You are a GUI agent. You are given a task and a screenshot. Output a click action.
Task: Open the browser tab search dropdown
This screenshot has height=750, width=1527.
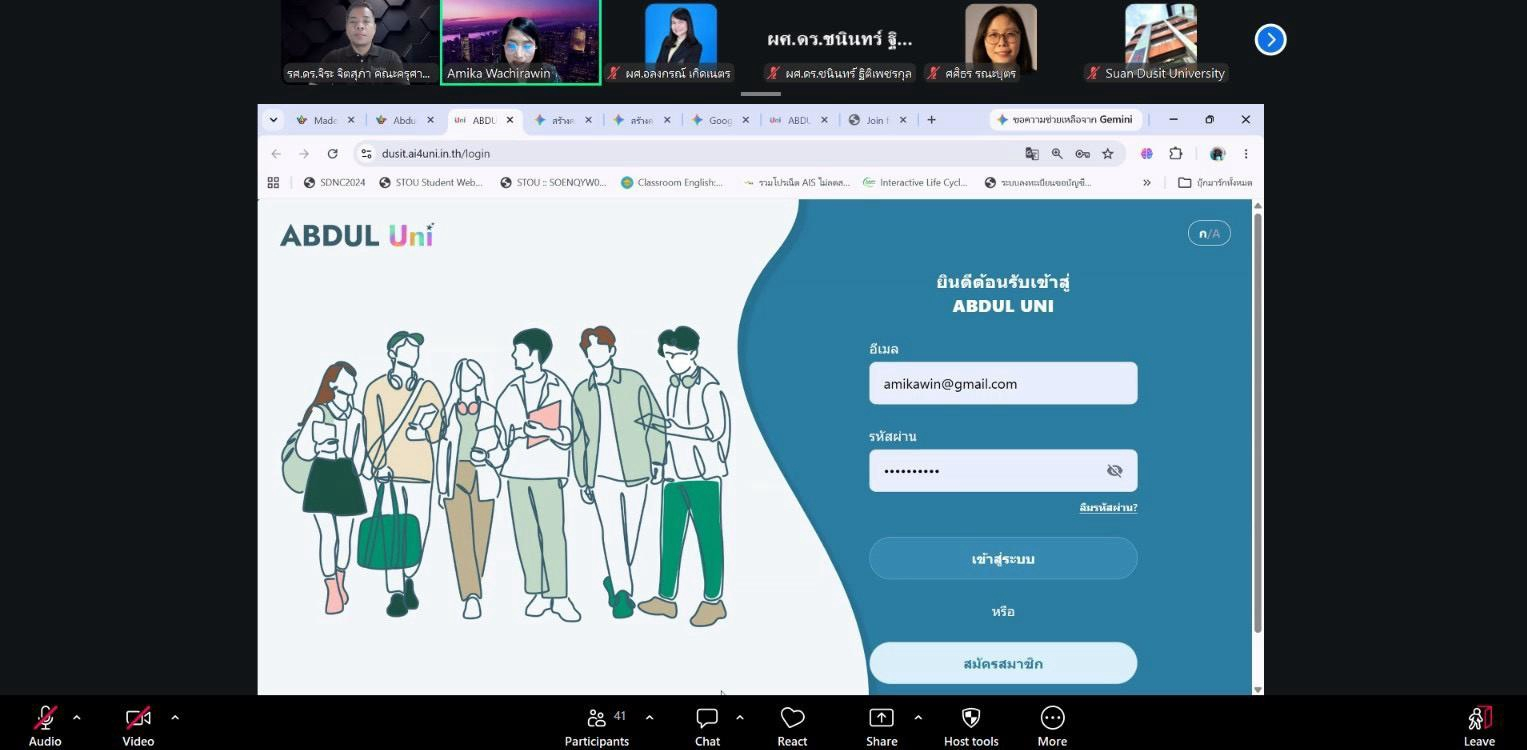[273, 120]
